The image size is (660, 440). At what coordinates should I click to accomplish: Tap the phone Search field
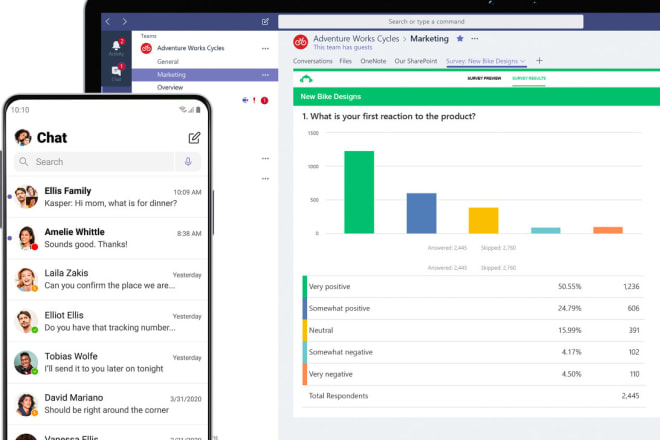point(94,162)
